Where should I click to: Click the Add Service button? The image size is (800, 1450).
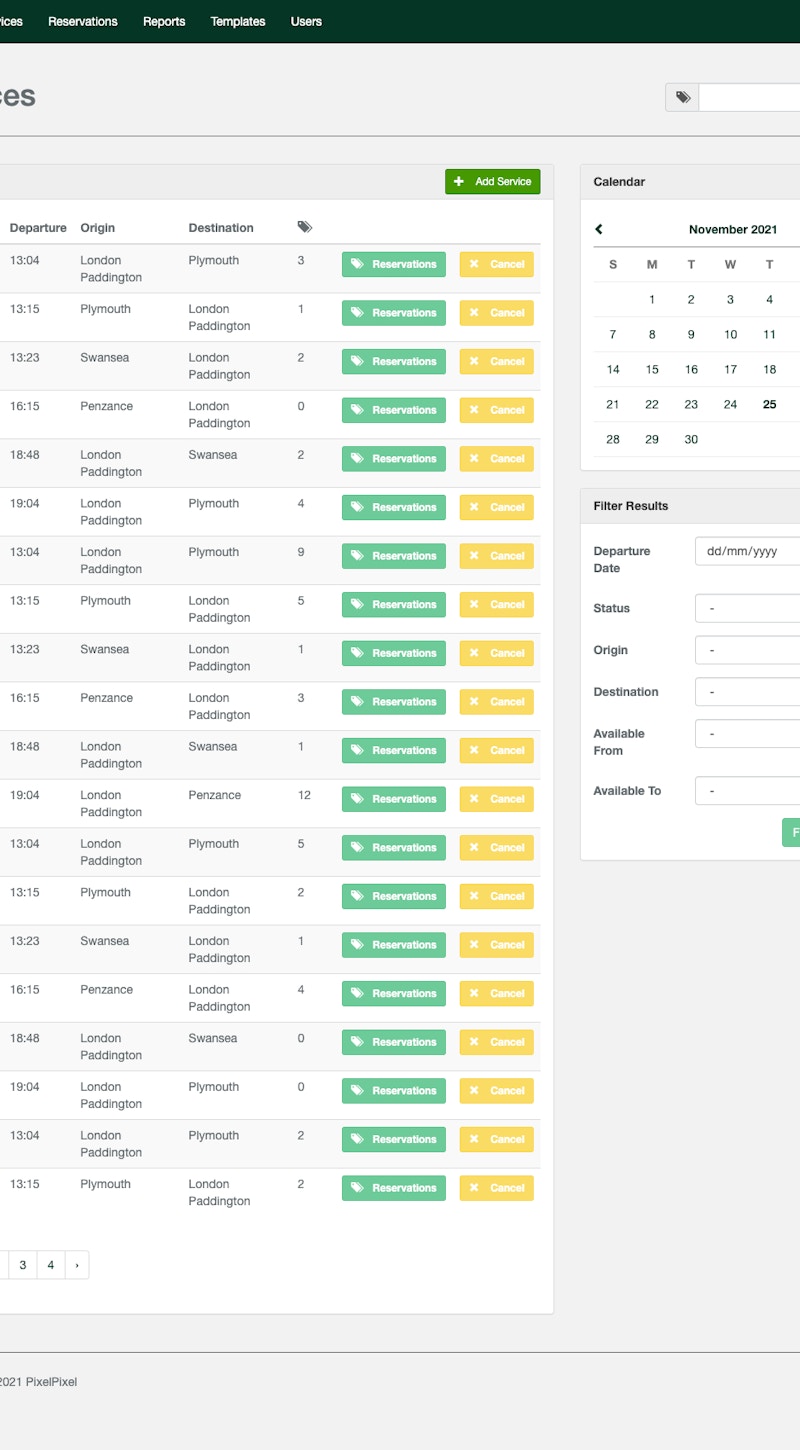click(493, 182)
